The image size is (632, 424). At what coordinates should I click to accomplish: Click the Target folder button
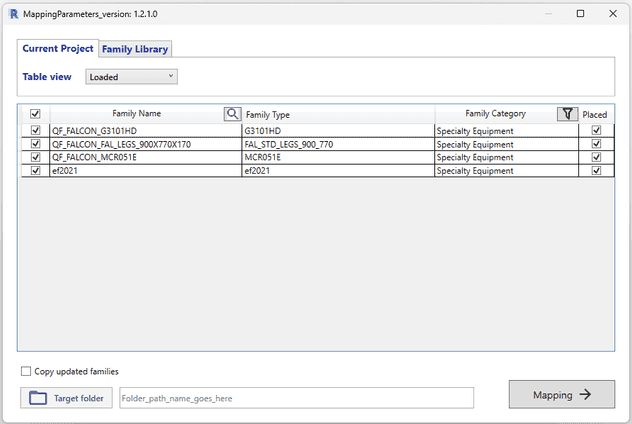click(67, 398)
